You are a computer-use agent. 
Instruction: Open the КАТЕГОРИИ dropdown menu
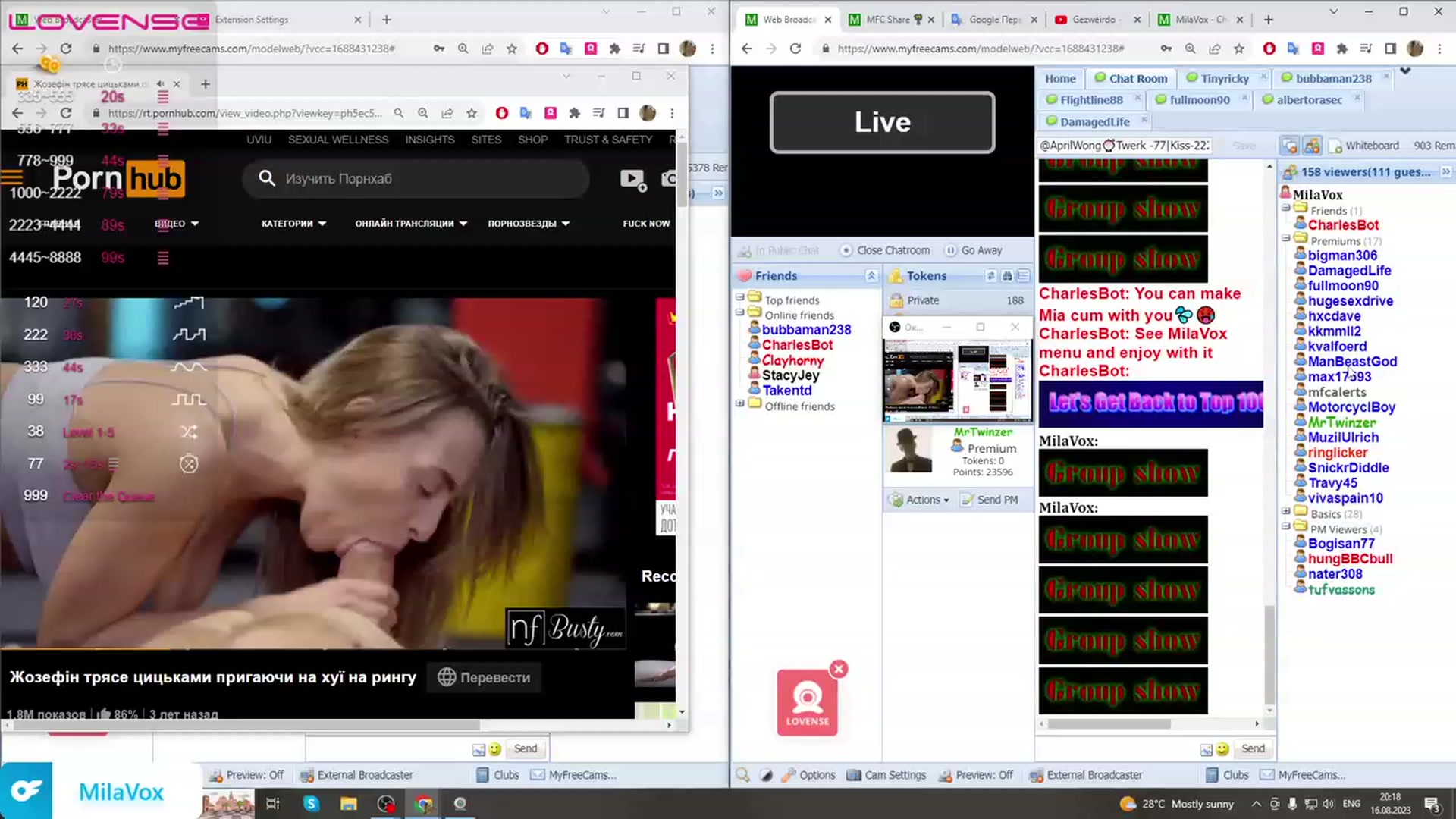(x=294, y=224)
